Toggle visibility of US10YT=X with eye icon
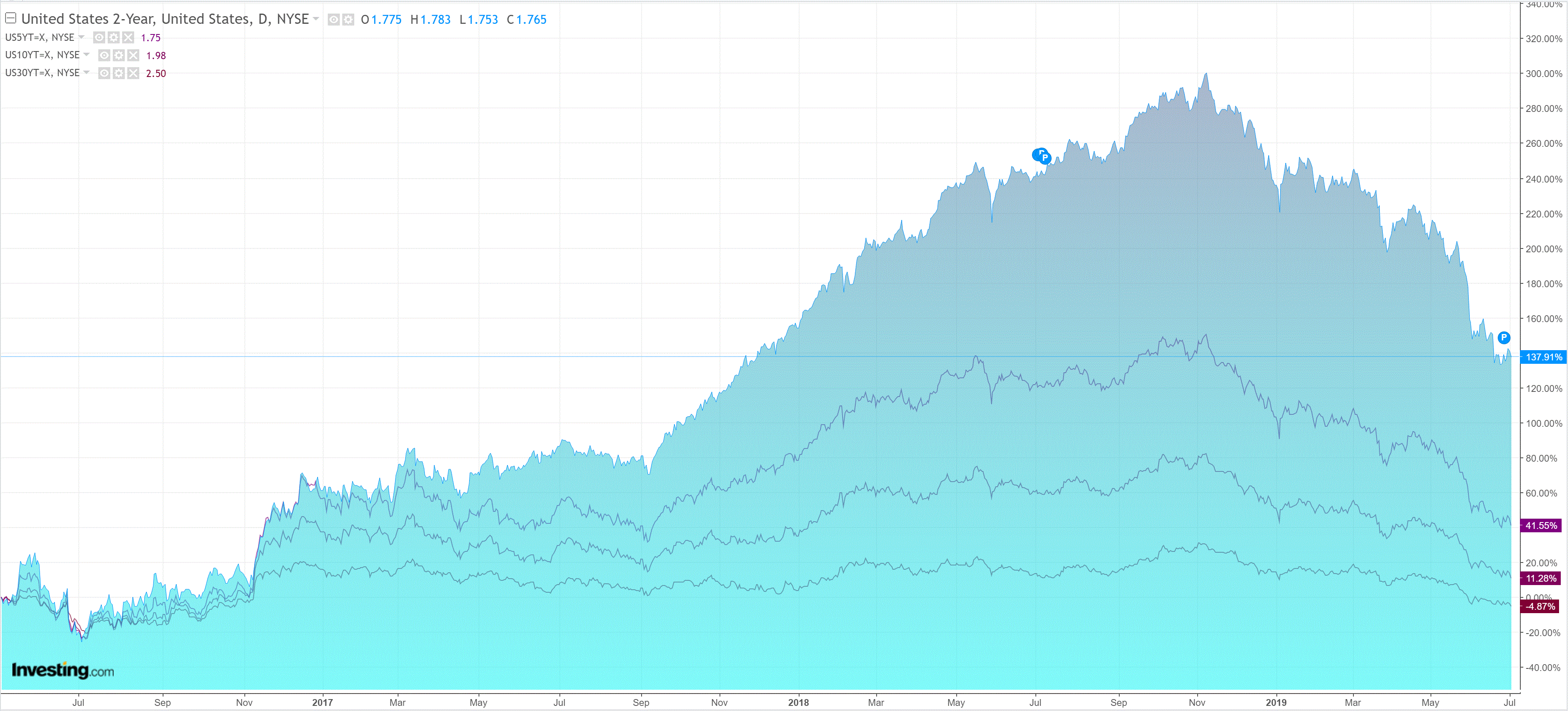This screenshot has width=1568, height=711. pos(104,55)
